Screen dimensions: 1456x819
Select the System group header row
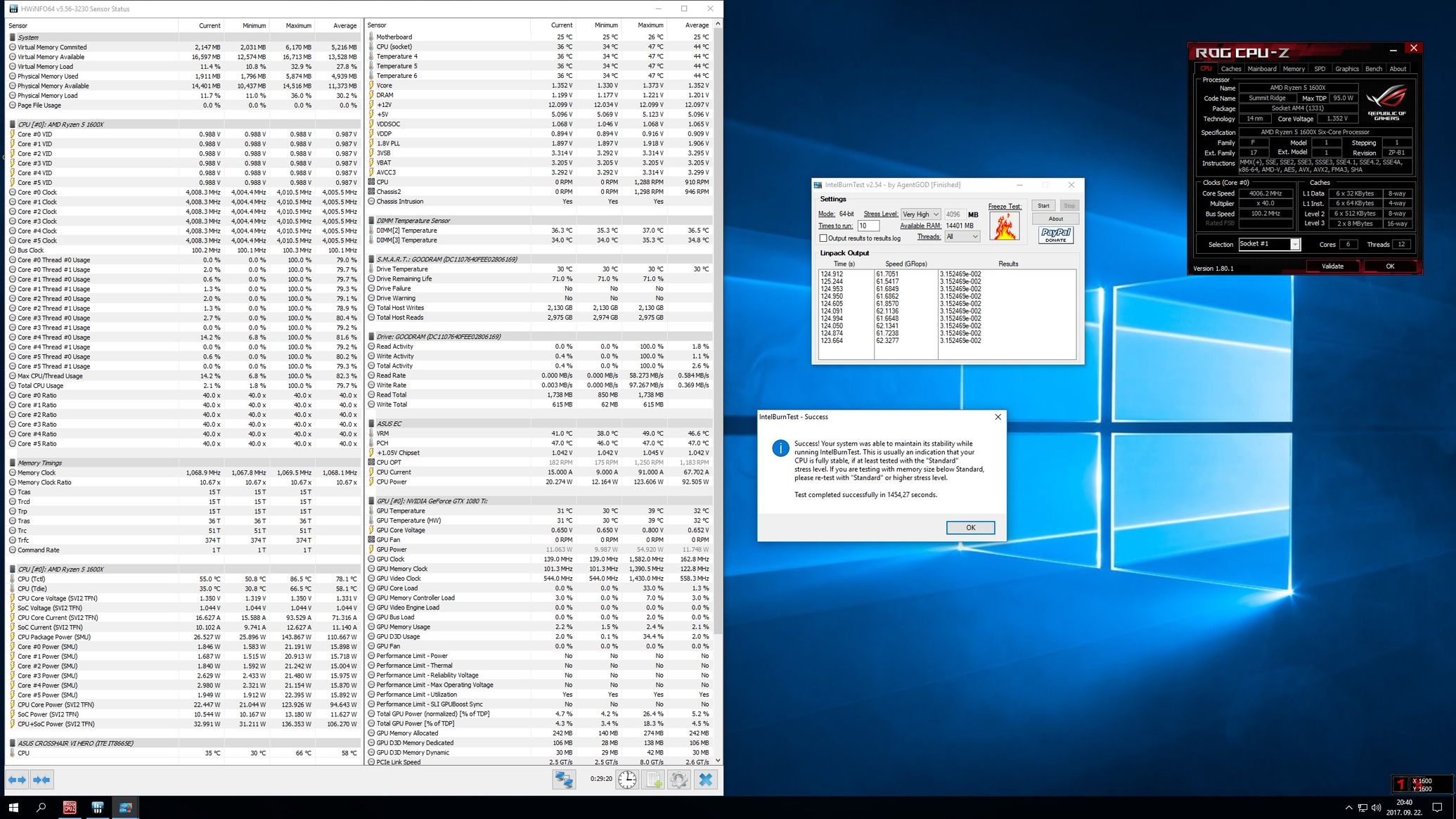[183, 38]
